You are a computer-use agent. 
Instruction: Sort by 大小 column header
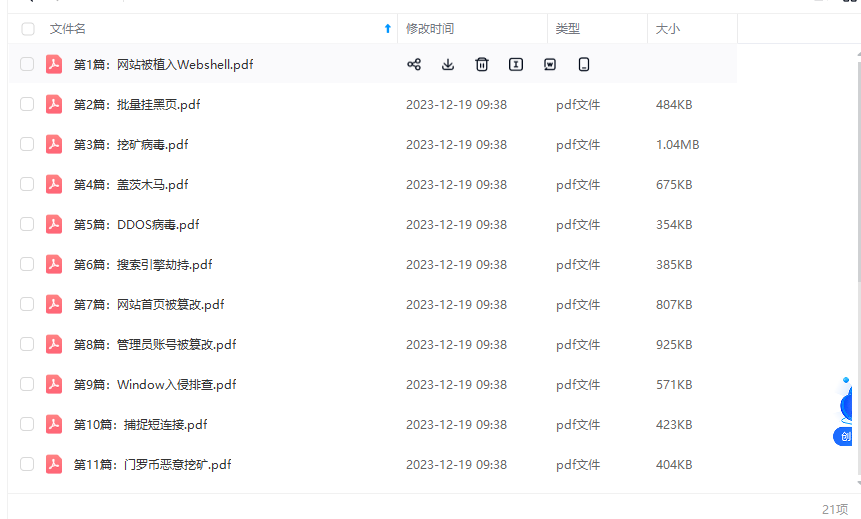(668, 29)
